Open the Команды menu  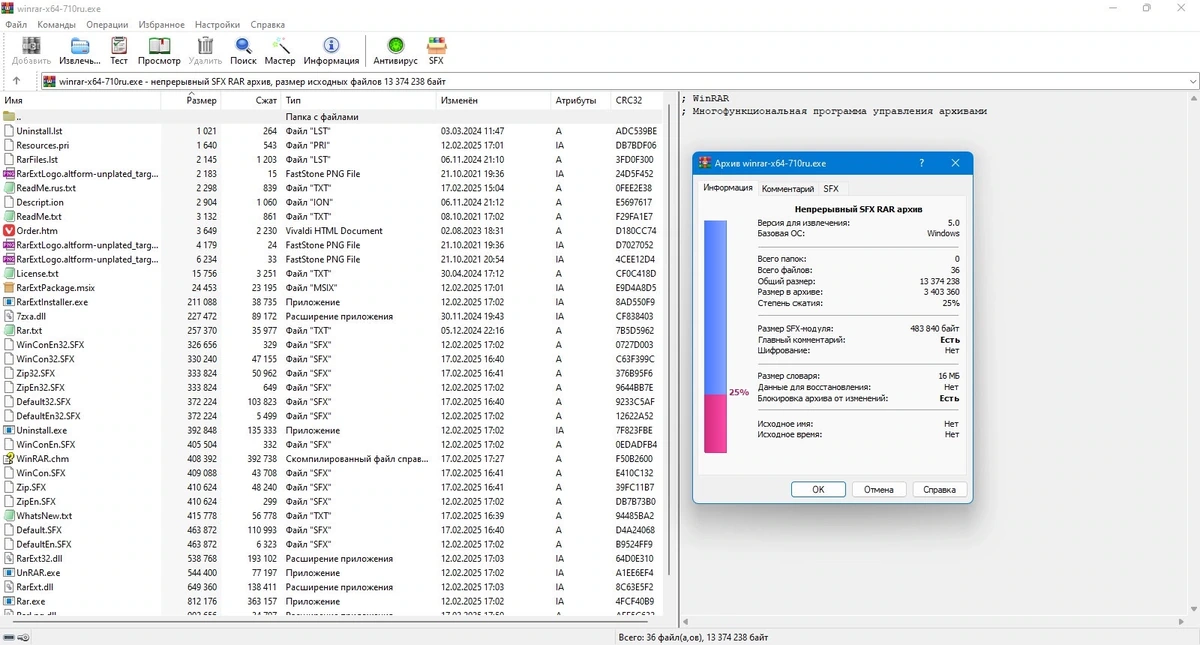[56, 24]
